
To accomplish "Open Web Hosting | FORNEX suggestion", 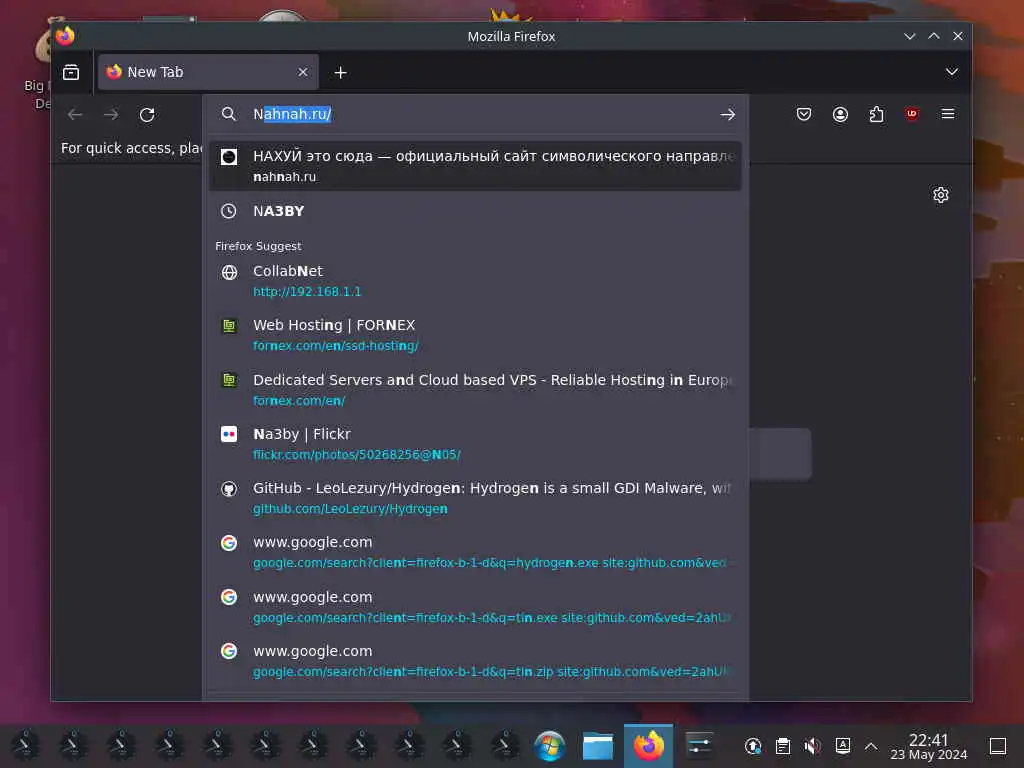I will [x=475, y=335].
